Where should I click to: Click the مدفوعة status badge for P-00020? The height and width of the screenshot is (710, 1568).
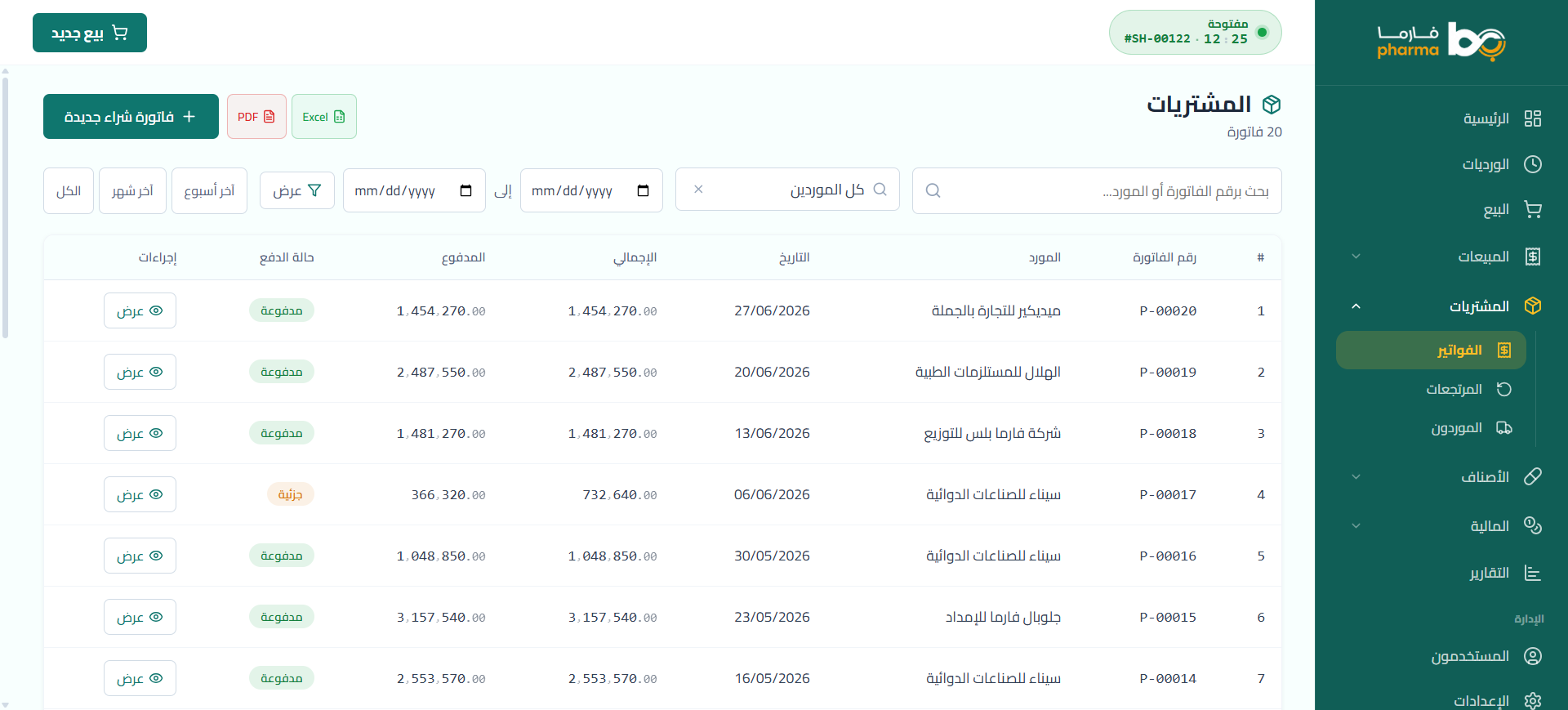282,310
